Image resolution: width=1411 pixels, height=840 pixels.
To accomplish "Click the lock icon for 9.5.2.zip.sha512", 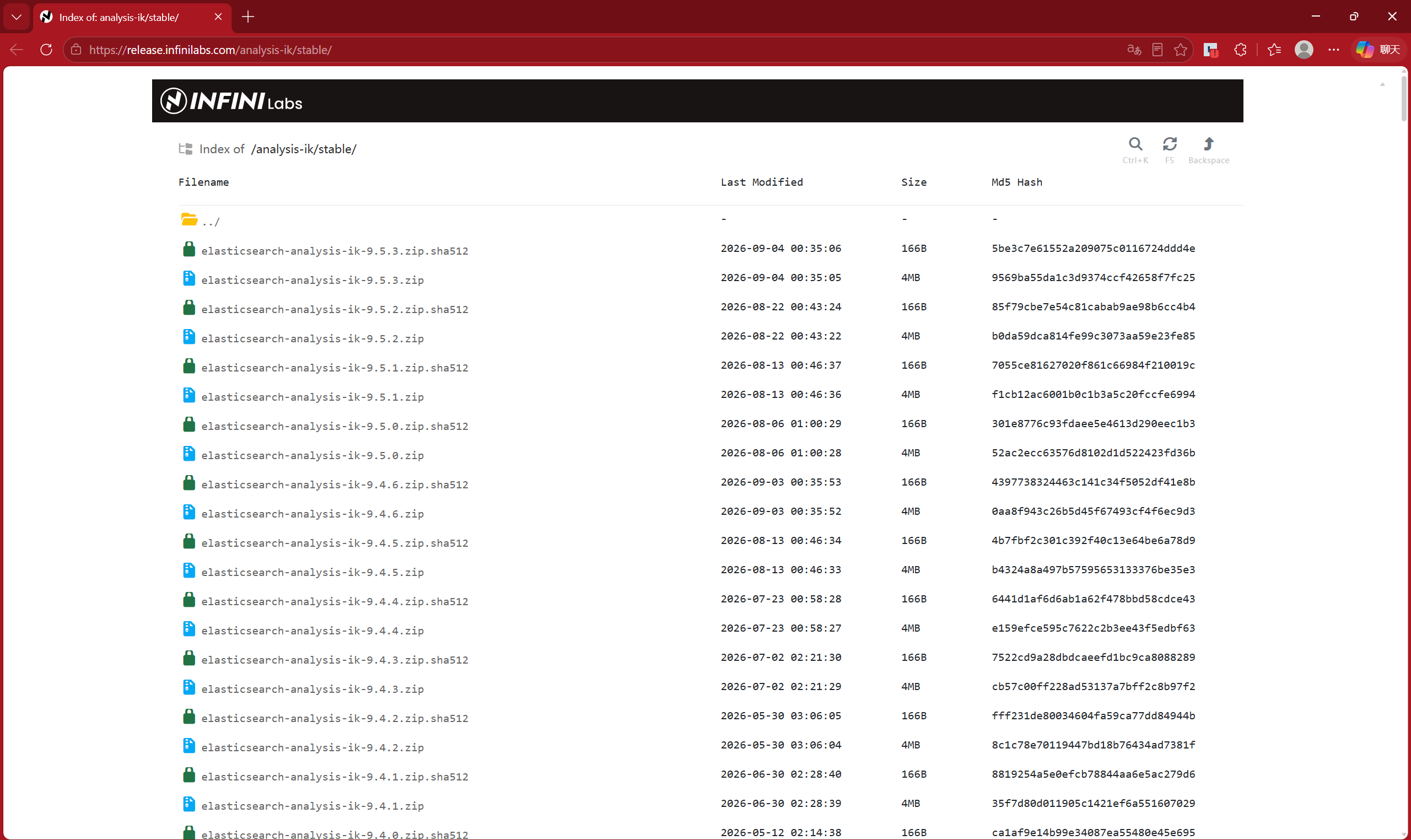I will click(189, 308).
